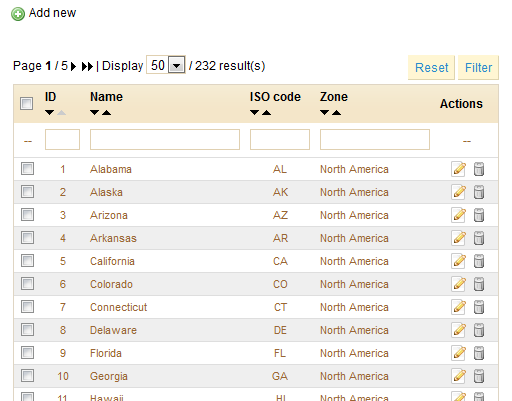The image size is (512, 401).
Task: Click the Reset button
Action: (431, 68)
